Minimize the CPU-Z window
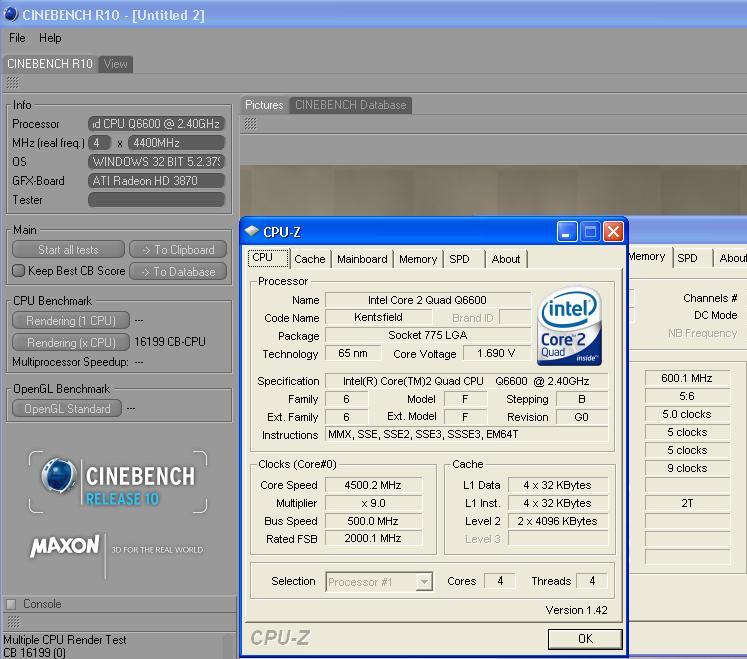 (567, 232)
